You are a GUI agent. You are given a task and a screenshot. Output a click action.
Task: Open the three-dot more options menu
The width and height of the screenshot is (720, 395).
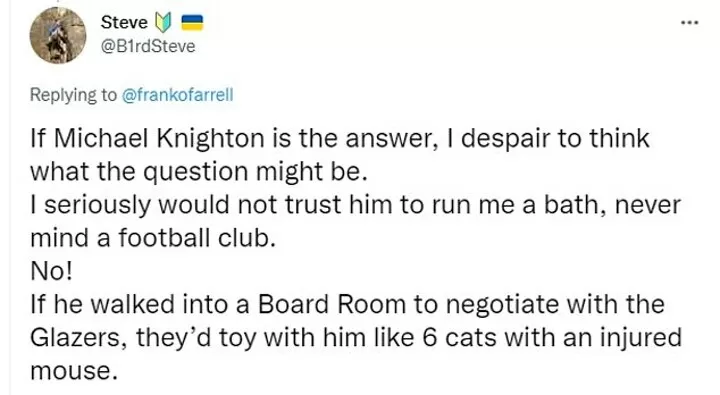point(689,23)
